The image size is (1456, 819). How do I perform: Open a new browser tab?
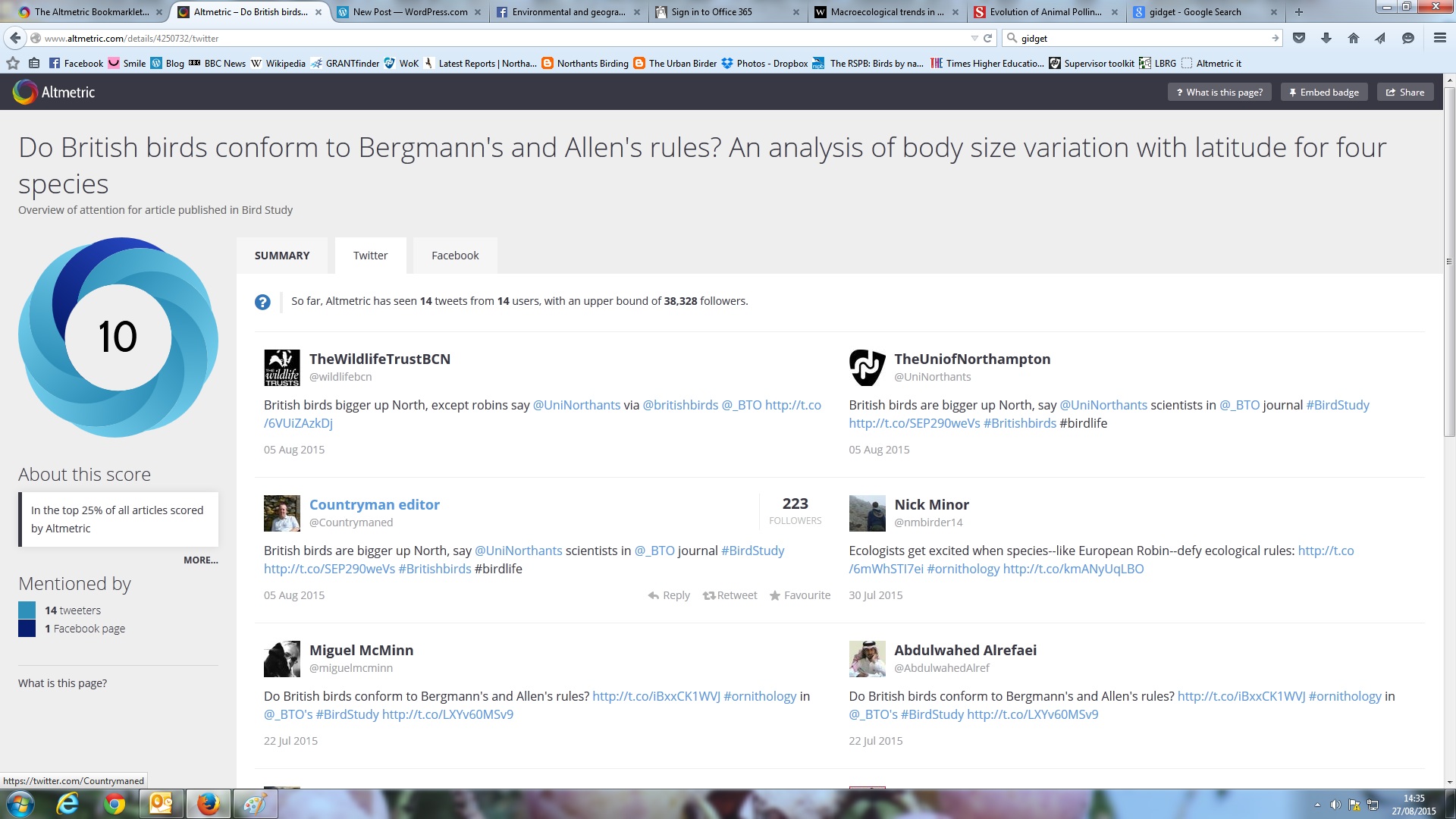tap(1299, 12)
